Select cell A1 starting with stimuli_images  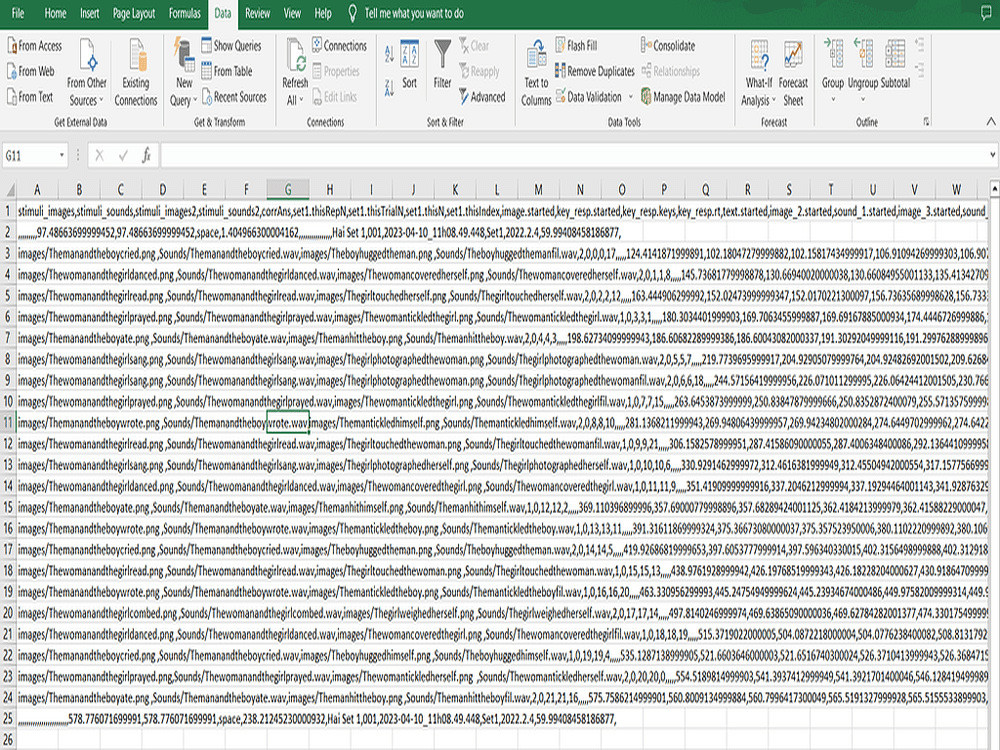(37, 211)
